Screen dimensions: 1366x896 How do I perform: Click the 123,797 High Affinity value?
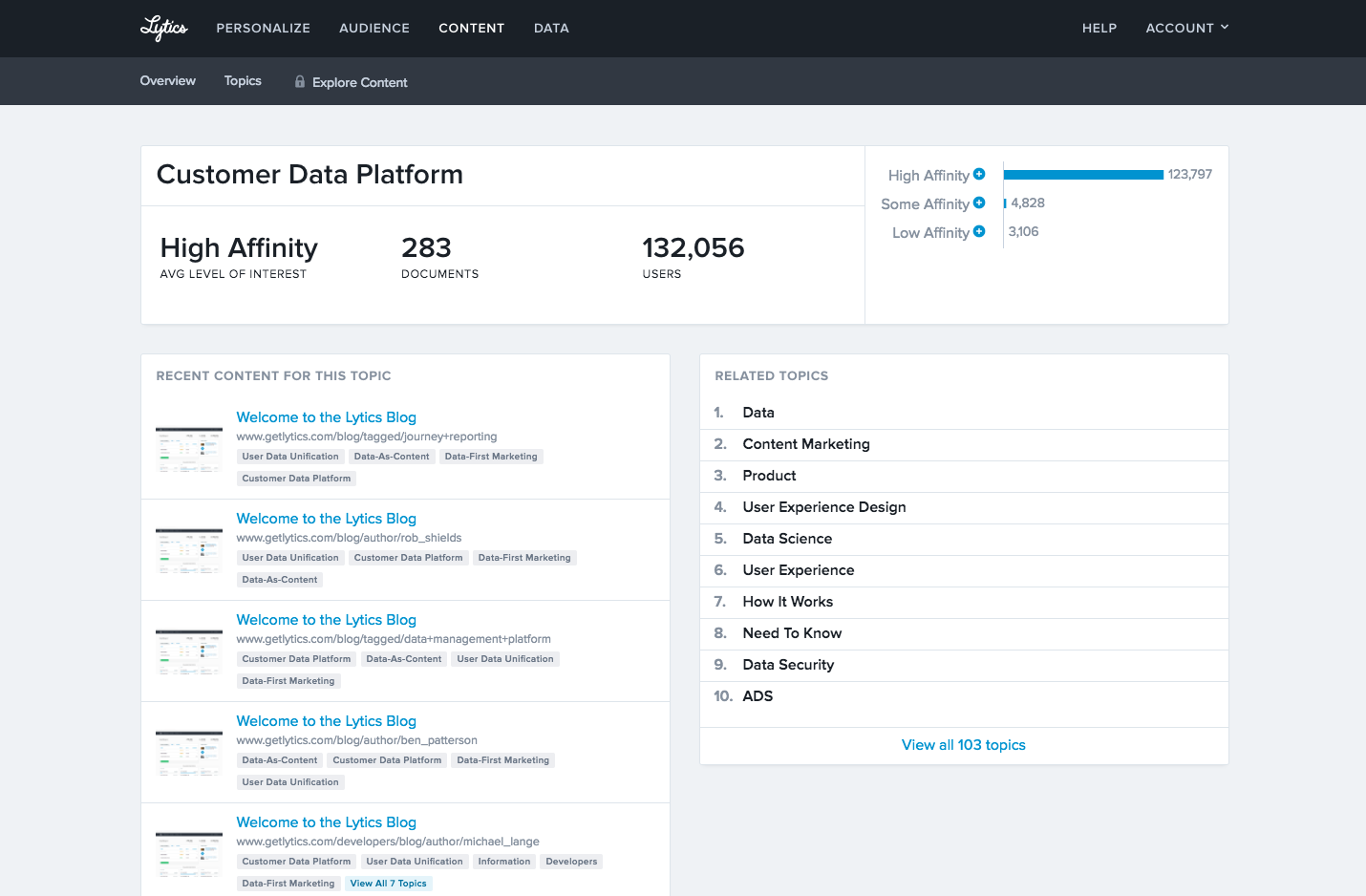[x=1190, y=174]
